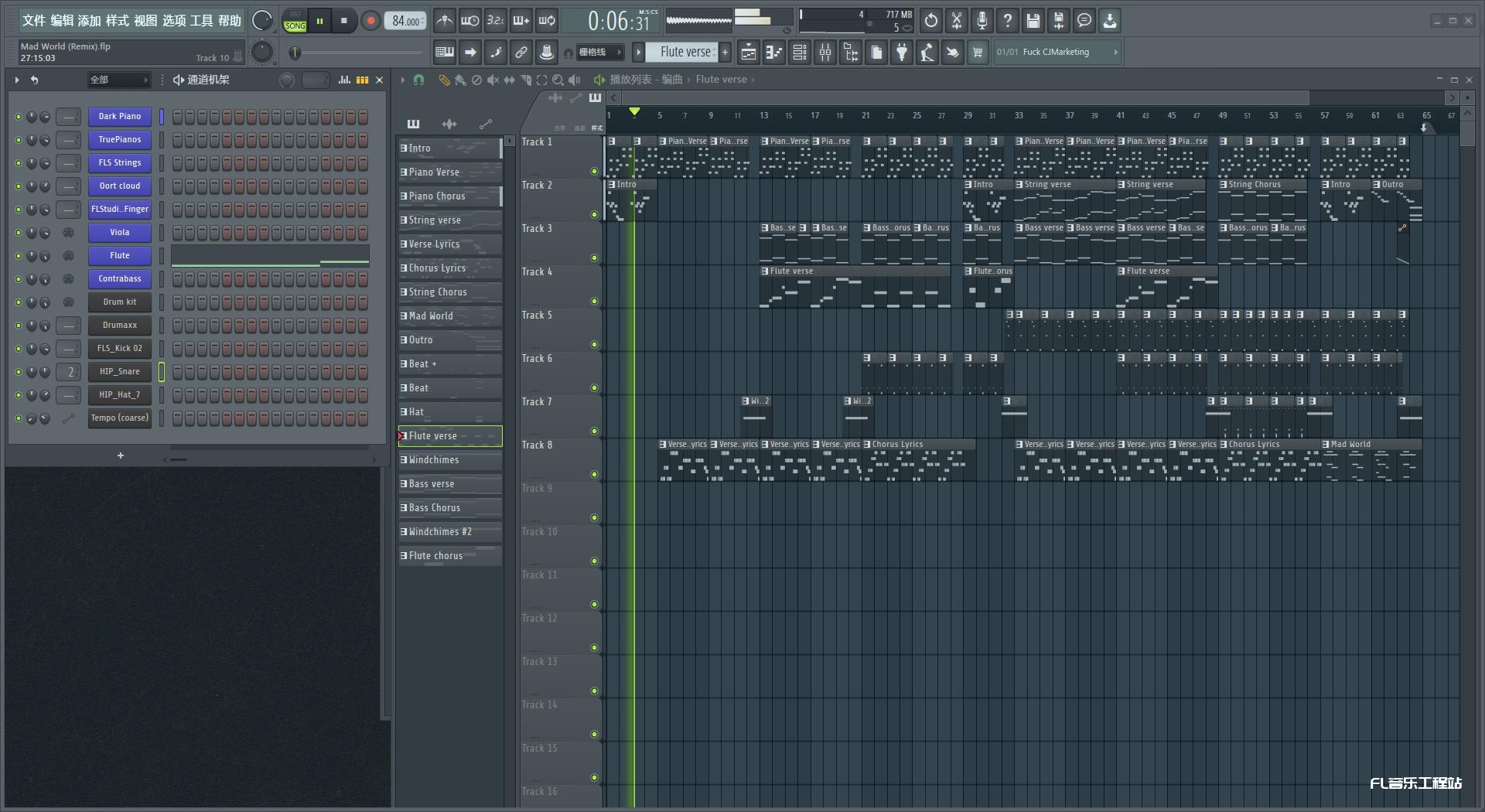Stop song playback

point(343,21)
